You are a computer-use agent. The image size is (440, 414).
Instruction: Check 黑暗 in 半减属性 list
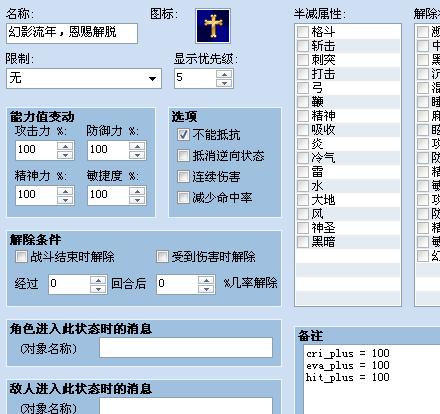pyautogui.click(x=303, y=242)
